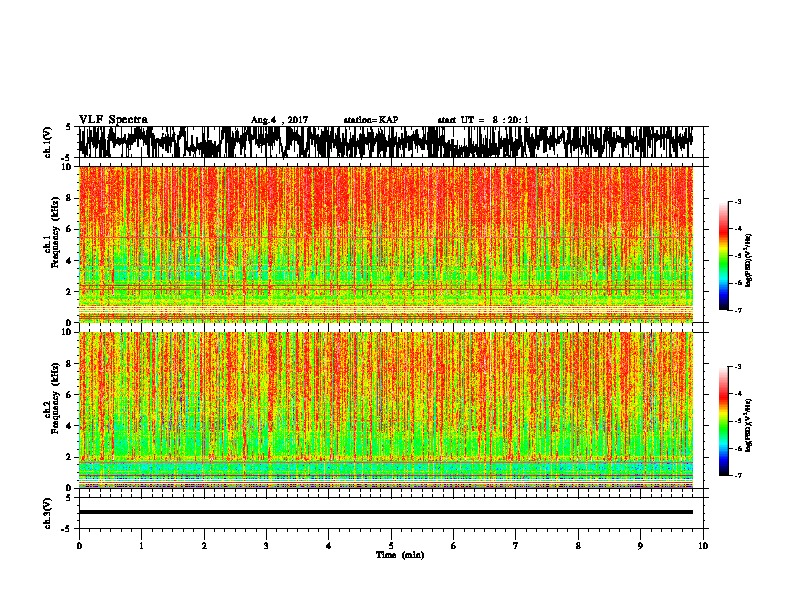Click the ch.2 spectrogram color scale bar
Image resolution: width=792 pixels, height=612 pixels.
point(724,421)
